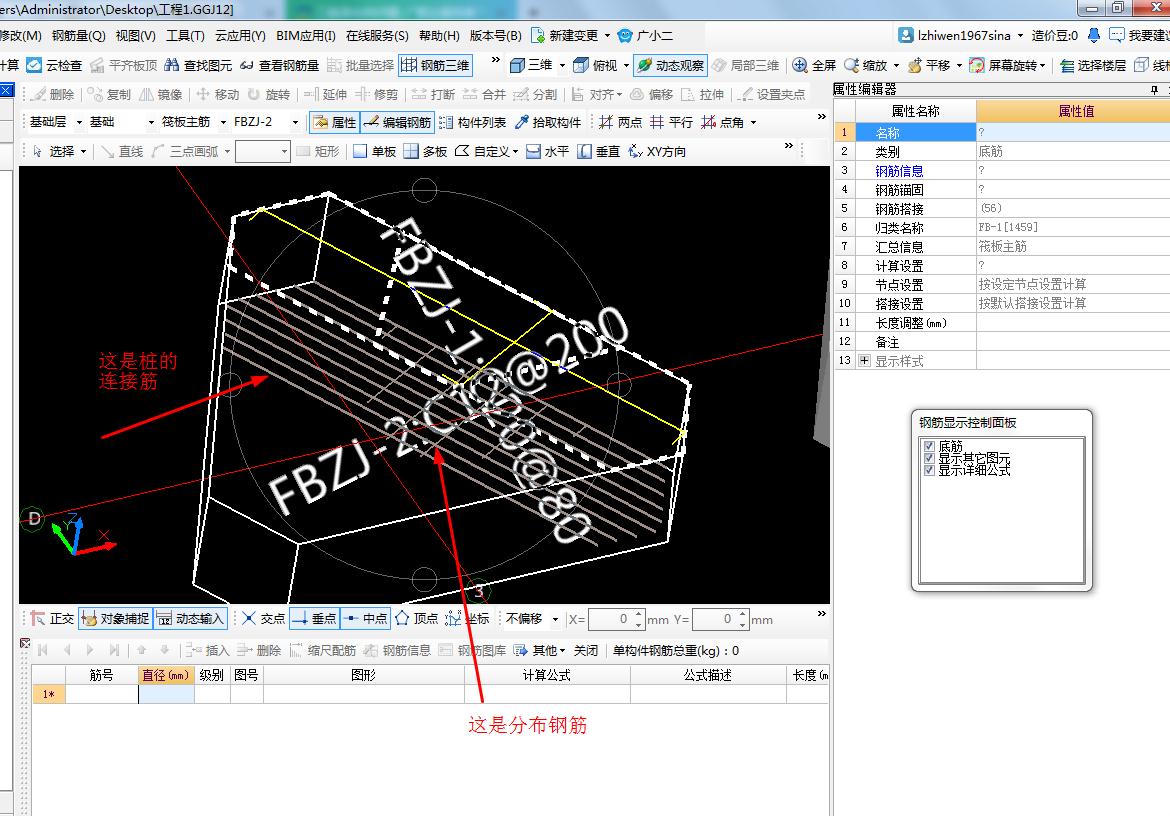Toggle the 属性 properties panel button

pos(334,122)
